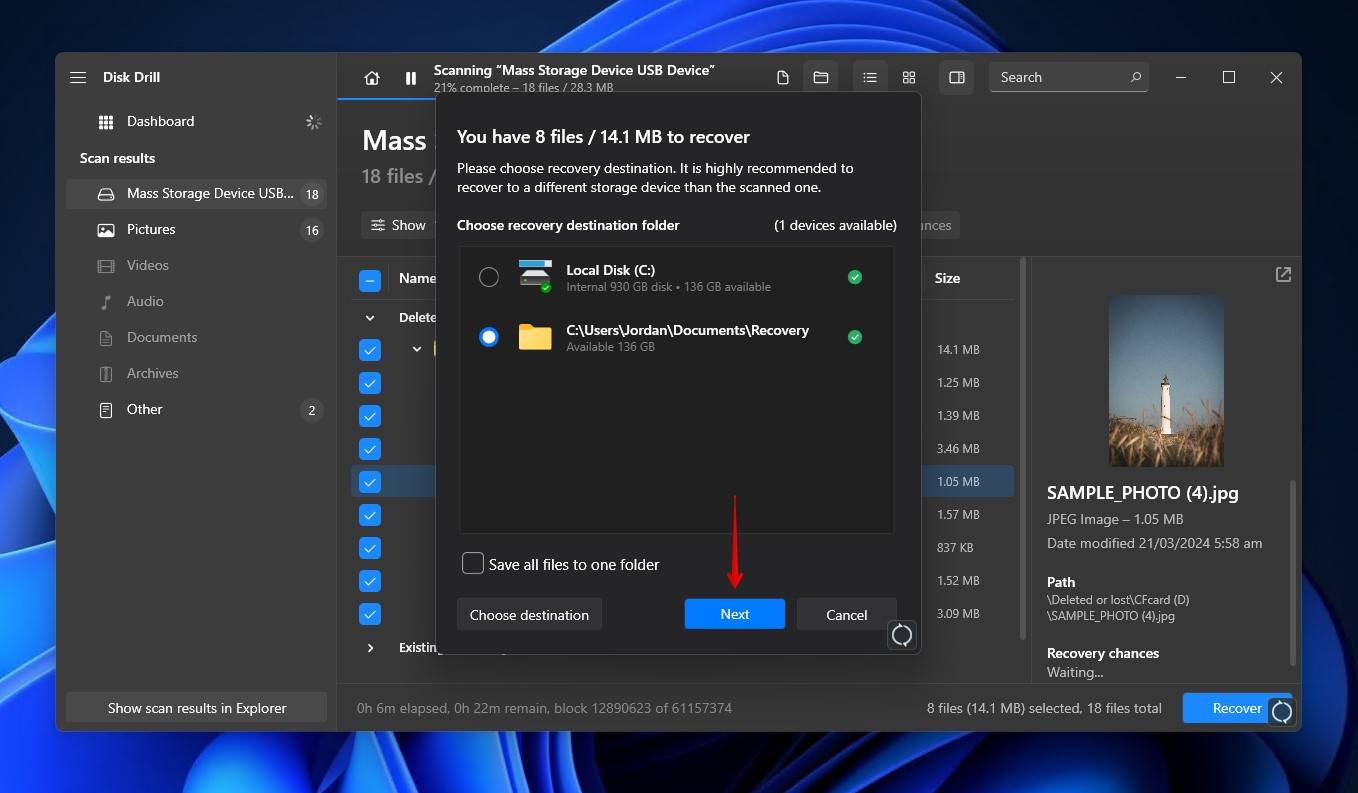This screenshot has height=793, width=1358.
Task: Click the Search input field
Action: click(x=1060, y=78)
